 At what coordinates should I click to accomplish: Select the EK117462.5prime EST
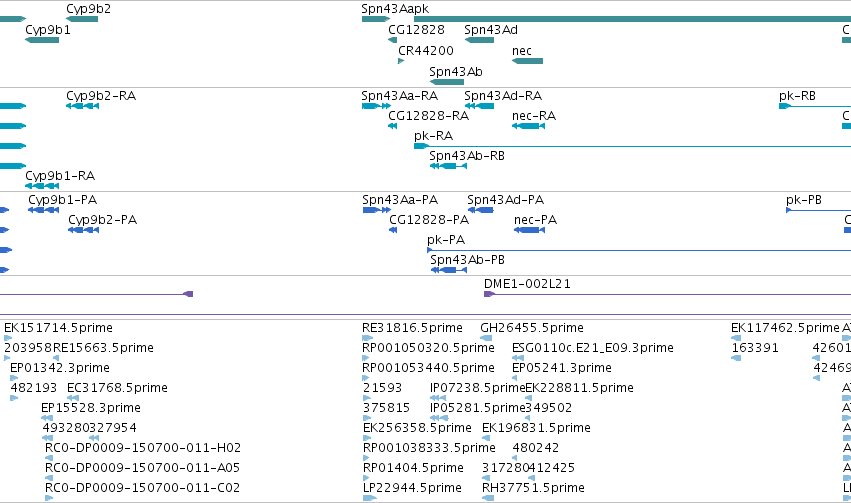point(736,338)
